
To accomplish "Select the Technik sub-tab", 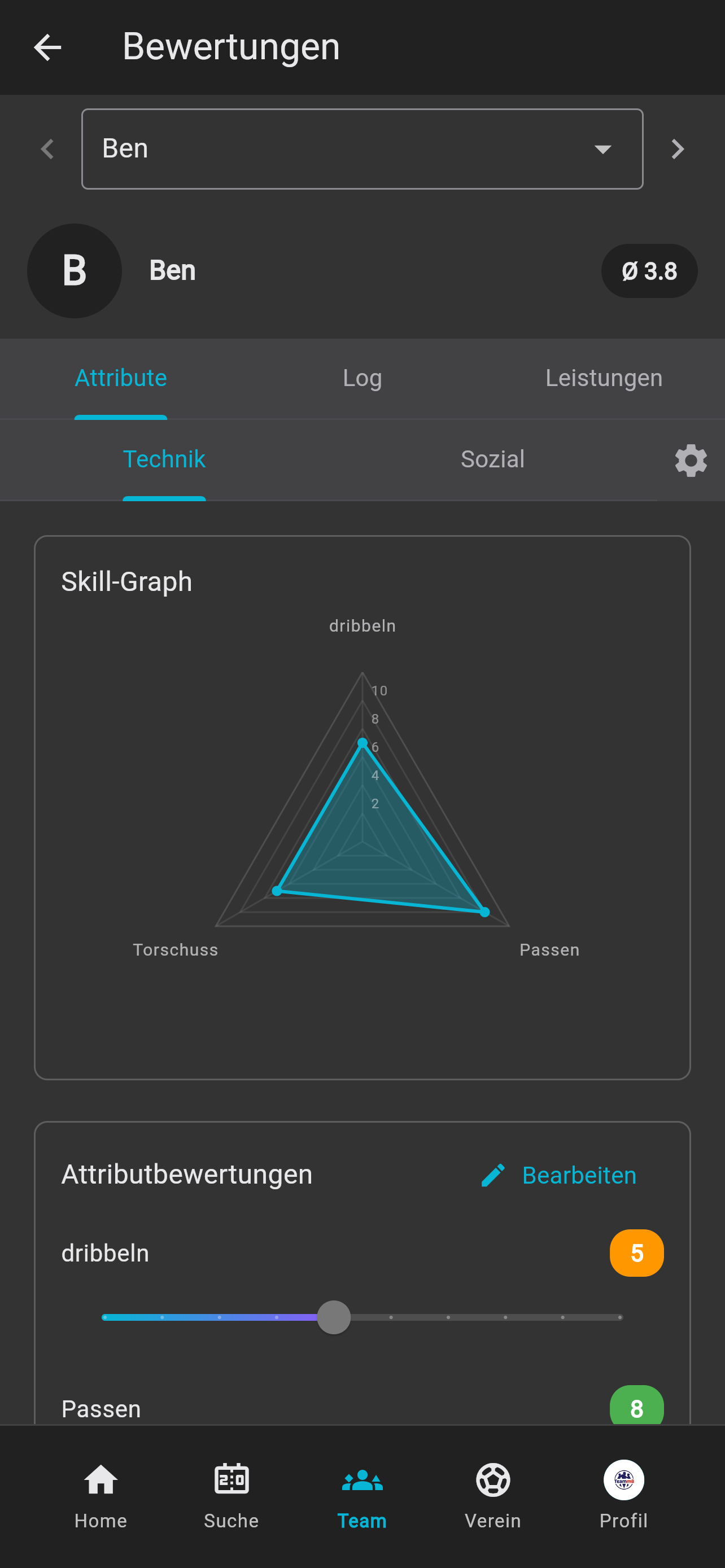I will [164, 459].
